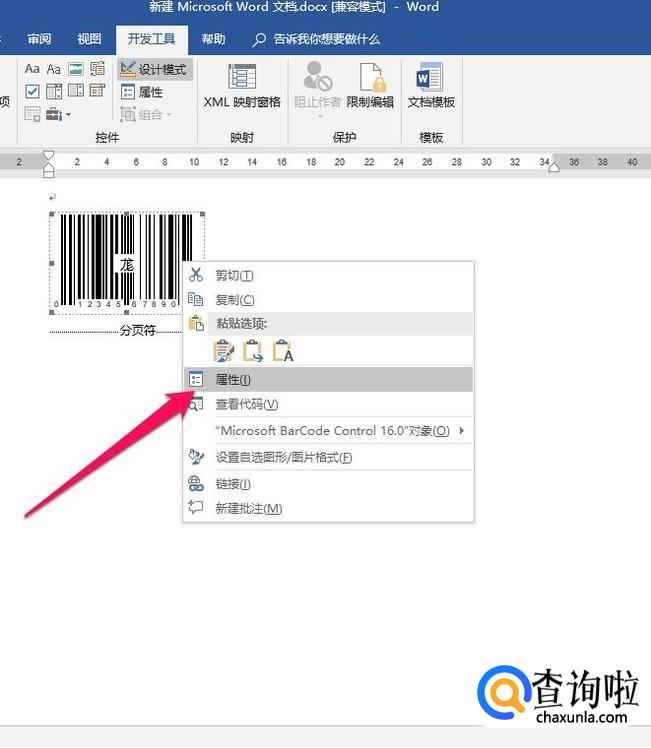Open the 帮助 tab
This screenshot has height=748, width=651.
click(213, 39)
